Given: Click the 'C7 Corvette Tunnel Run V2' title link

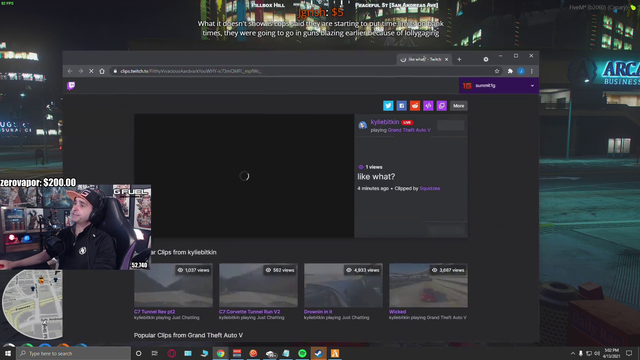Looking at the screenshot, I should click(249, 312).
